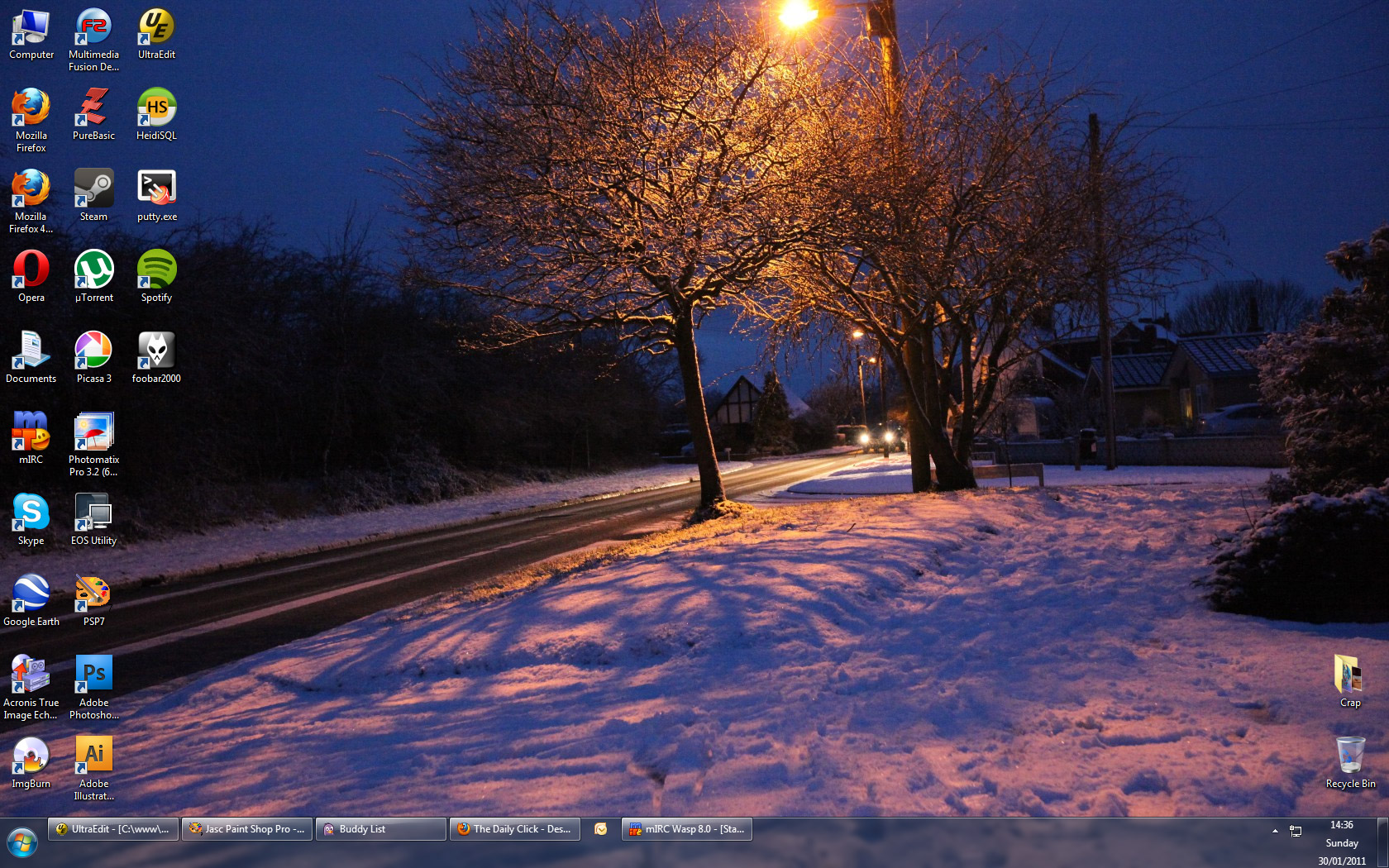Select the Spotify desktop icon
1389x868 pixels.
pos(156,269)
